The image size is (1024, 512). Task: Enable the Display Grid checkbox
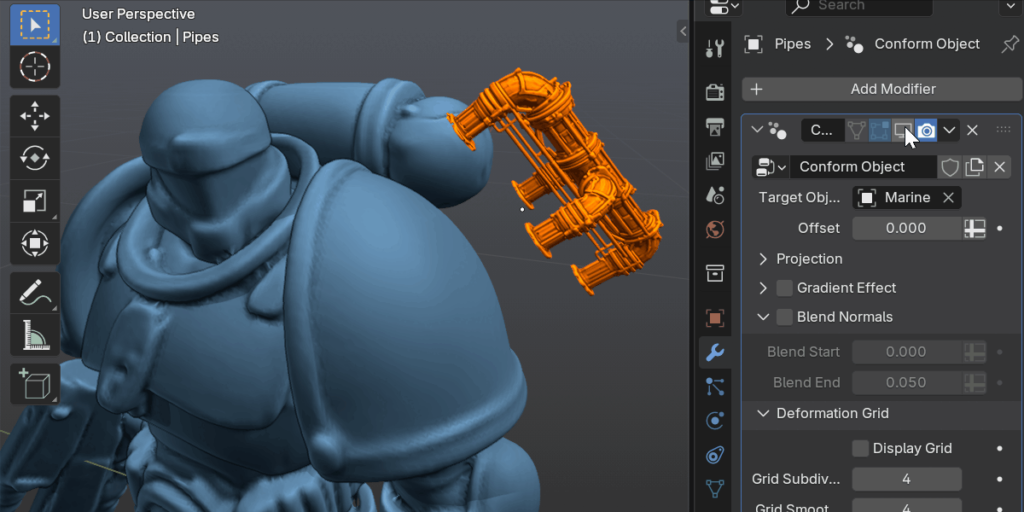pos(860,448)
